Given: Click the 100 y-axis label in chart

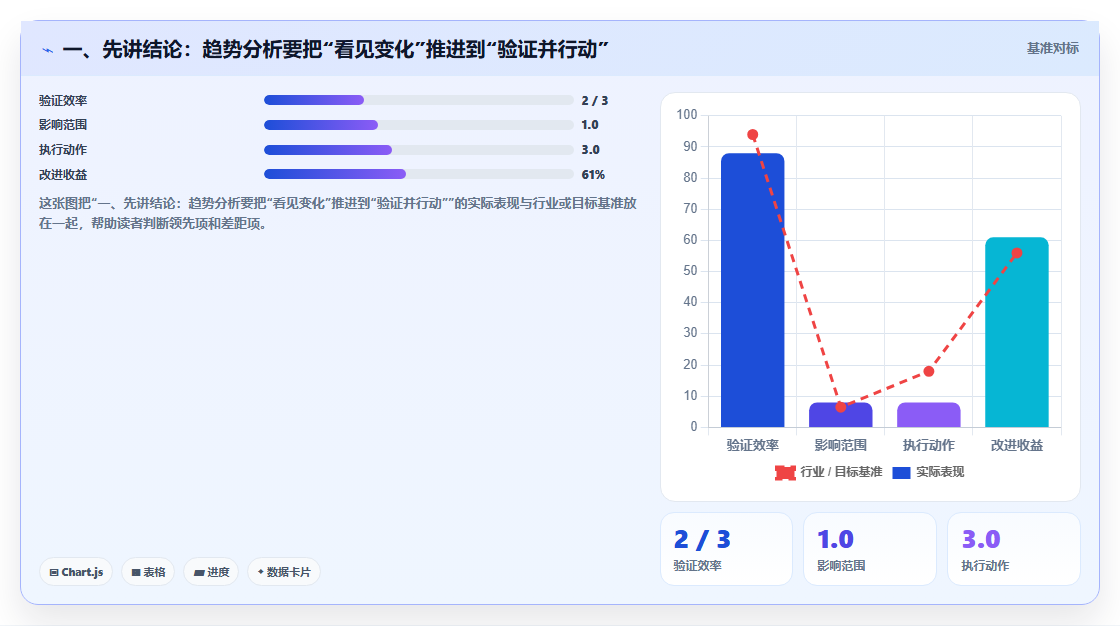Looking at the screenshot, I should [686, 114].
